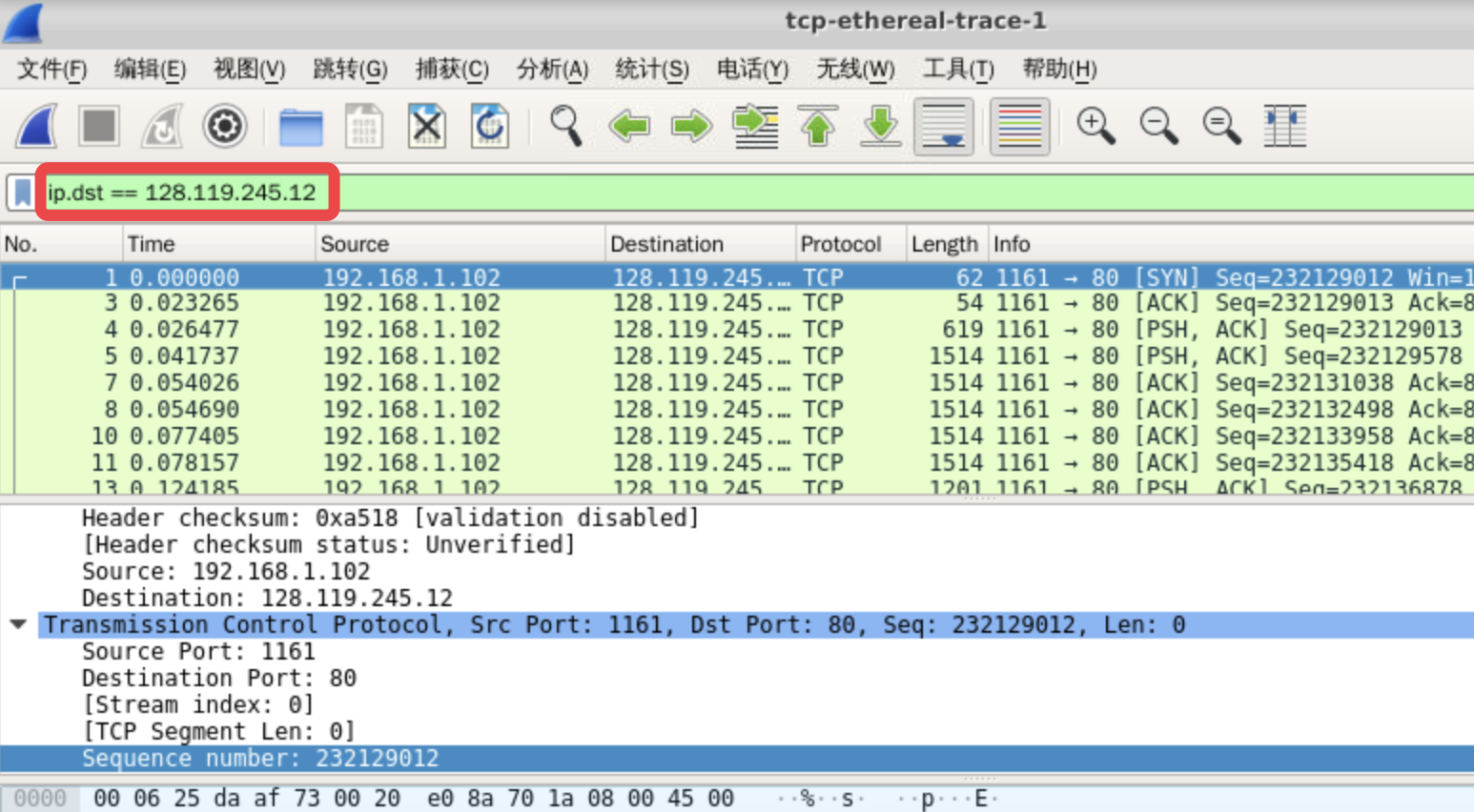Select packet 1 with SYN flag

pyautogui.click(x=737, y=277)
